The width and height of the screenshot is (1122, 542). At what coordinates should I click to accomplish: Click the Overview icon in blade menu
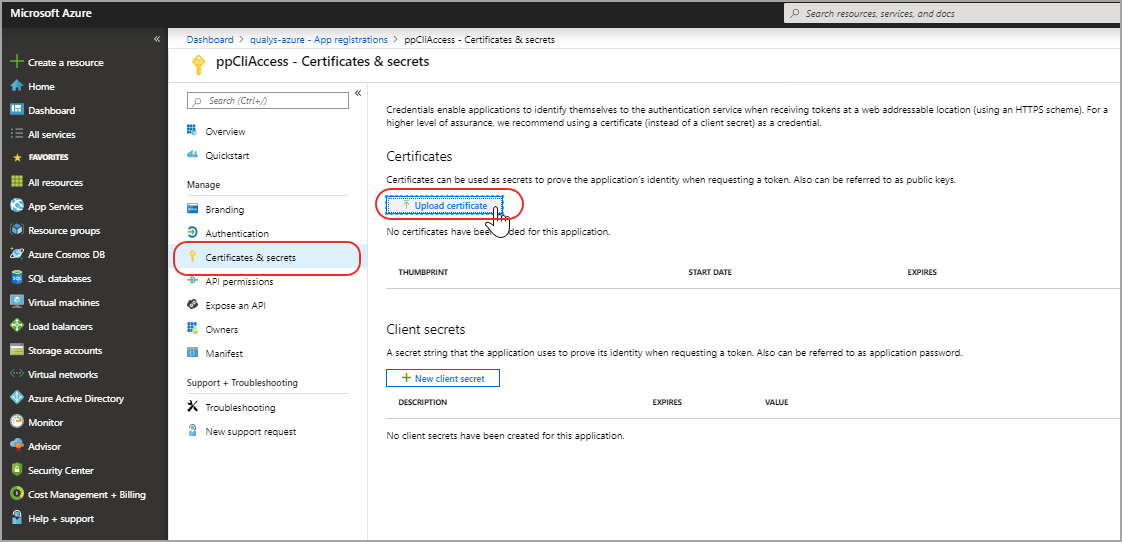[192, 131]
